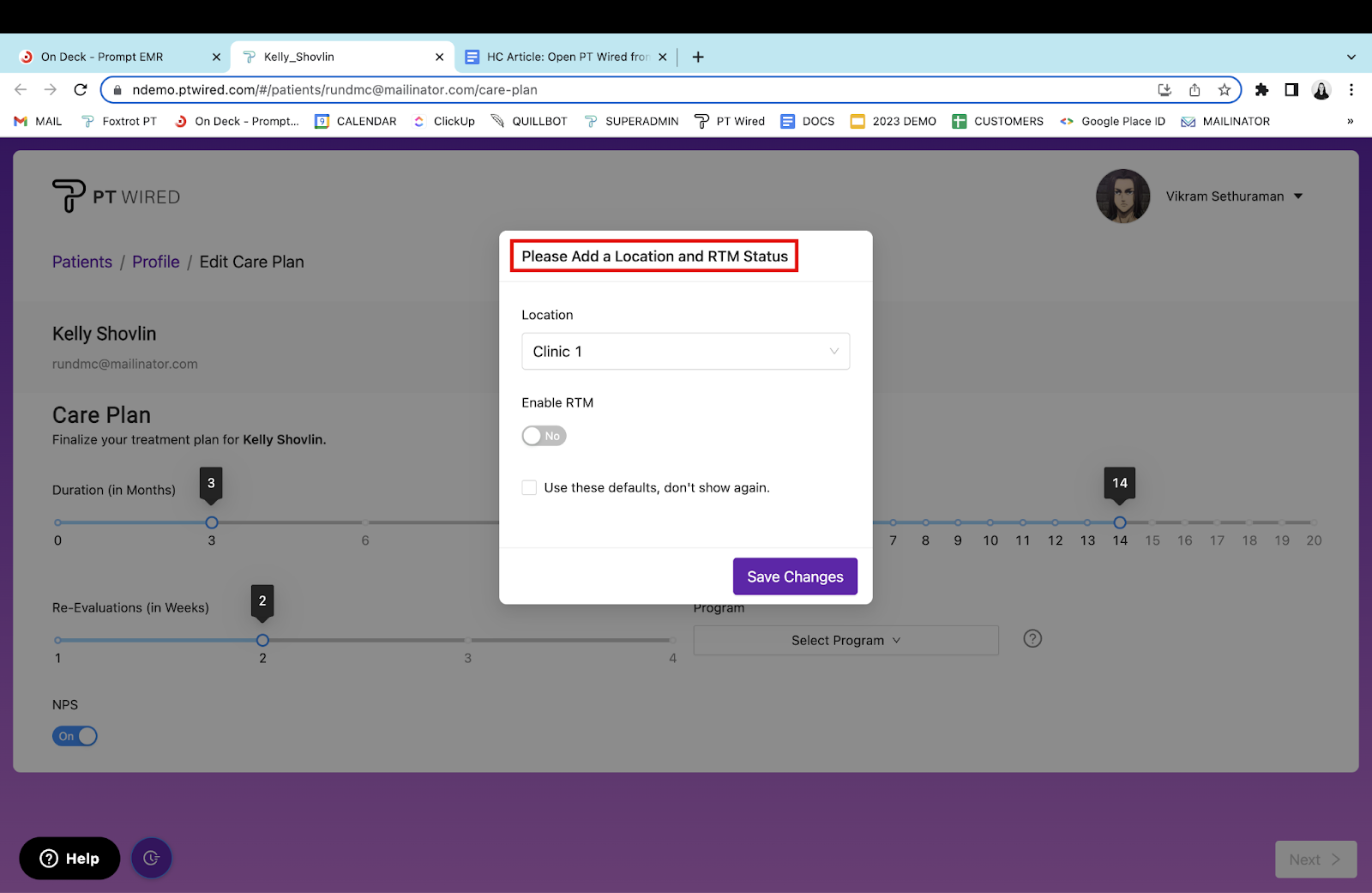Check 'Use these defaults, don't show again'
1372x893 pixels.
pyautogui.click(x=529, y=488)
